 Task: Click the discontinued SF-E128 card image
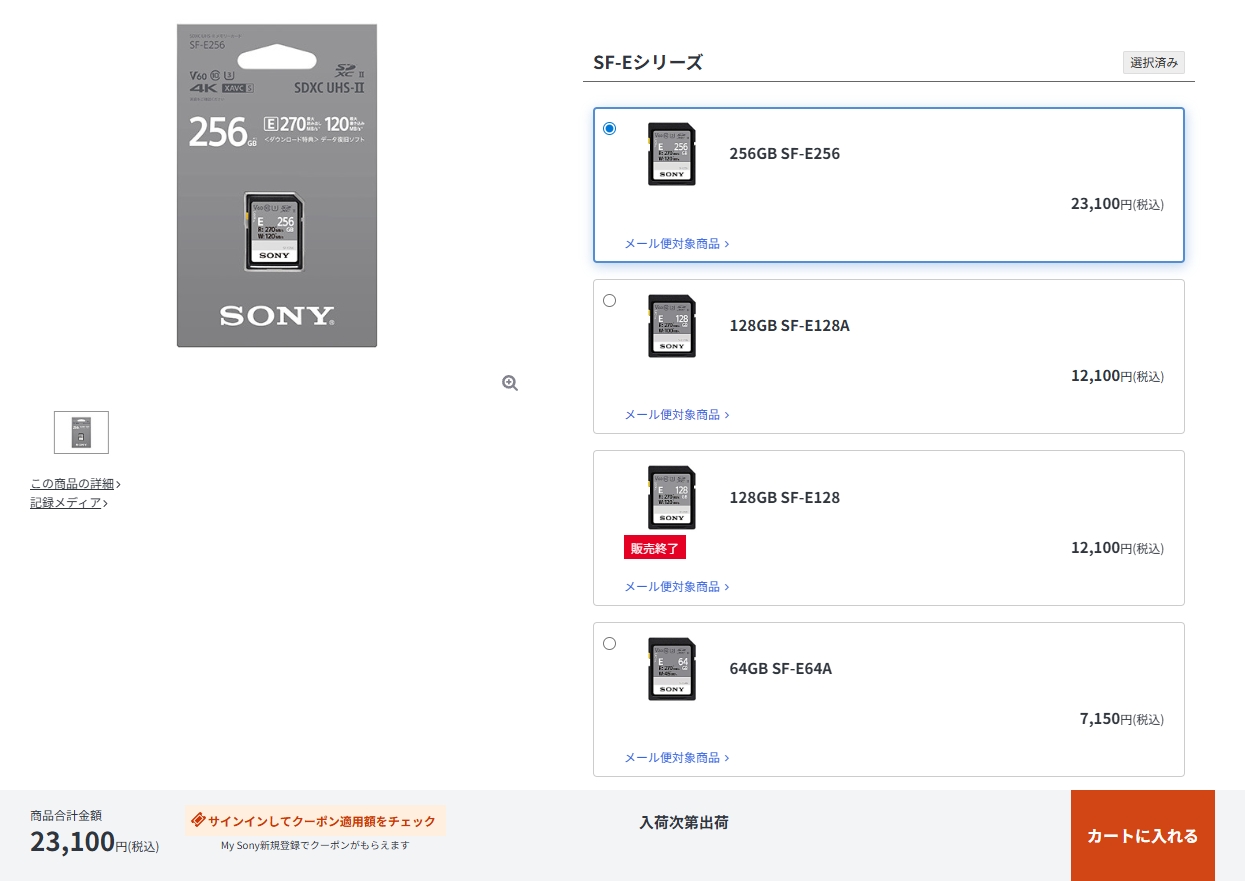click(x=671, y=497)
